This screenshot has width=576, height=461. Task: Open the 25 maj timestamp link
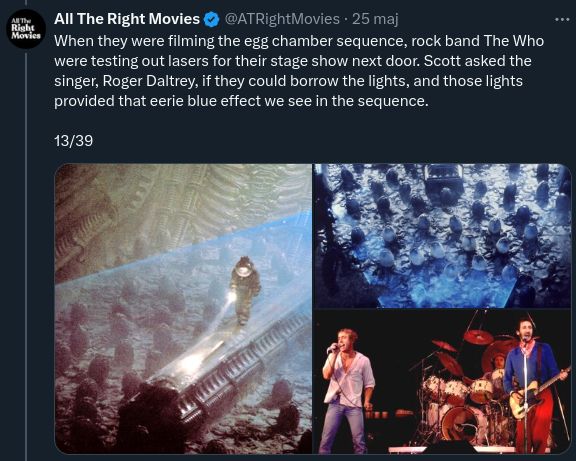click(x=375, y=19)
